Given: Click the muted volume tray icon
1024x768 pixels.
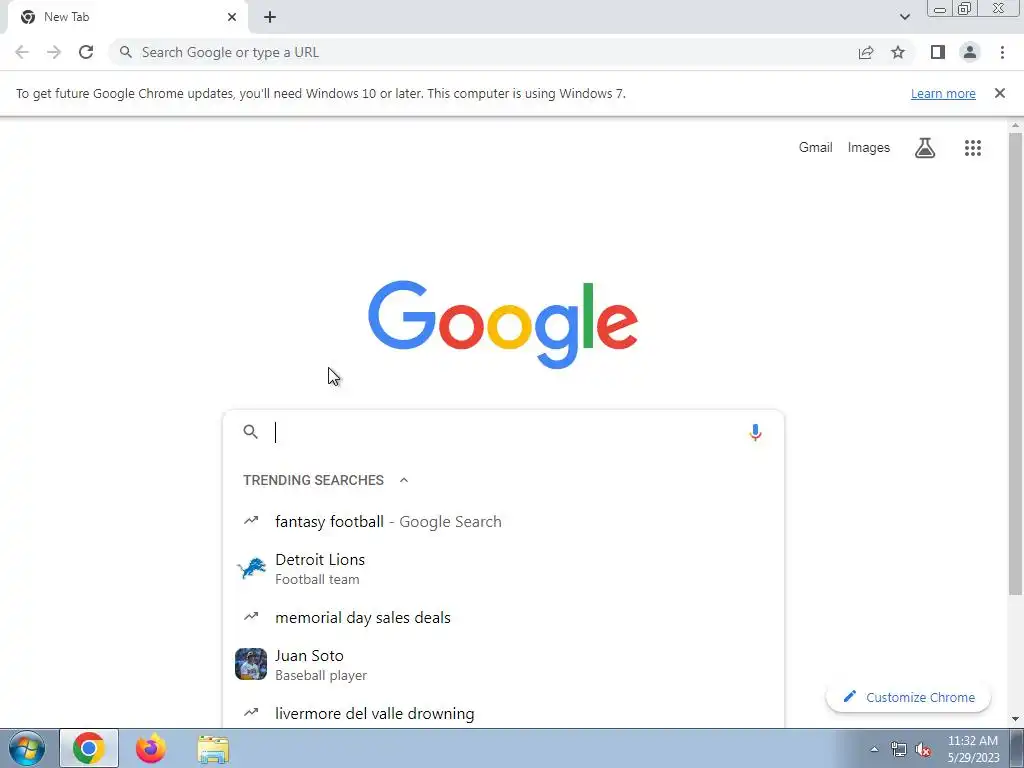Looking at the screenshot, I should pyautogui.click(x=923, y=750).
